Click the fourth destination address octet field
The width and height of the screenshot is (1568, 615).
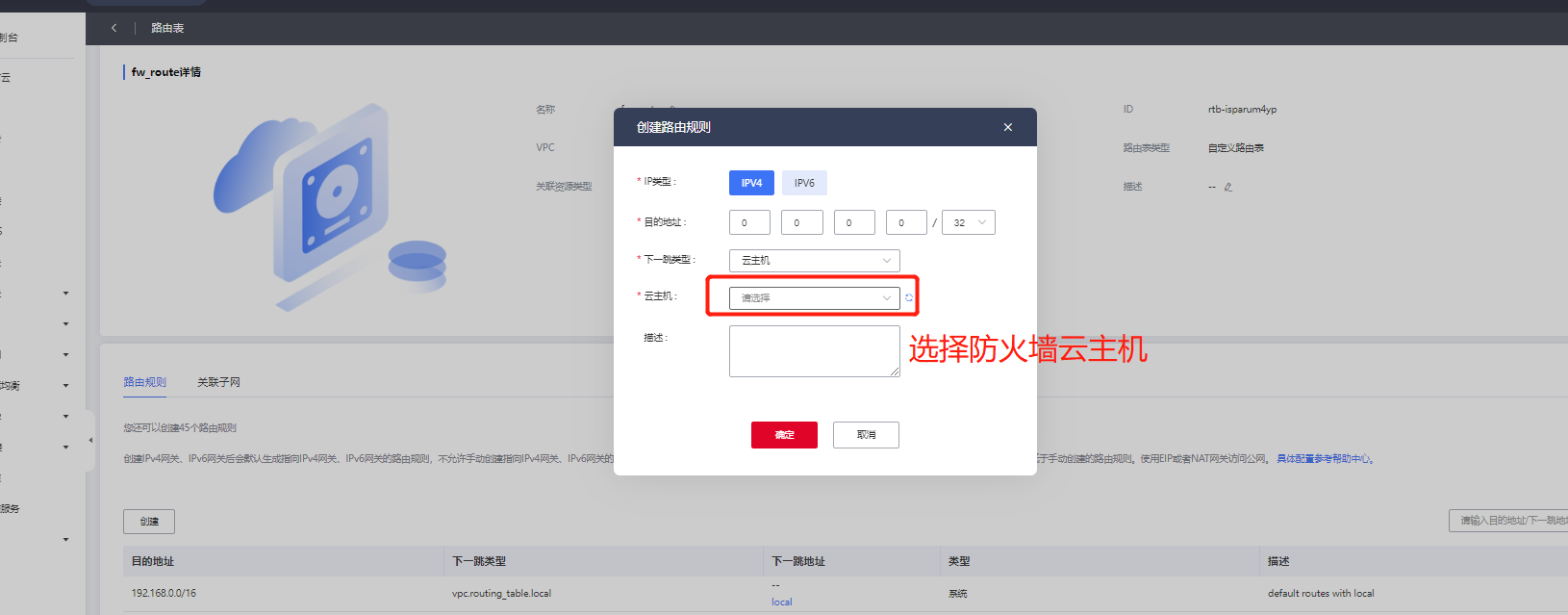pos(906,222)
